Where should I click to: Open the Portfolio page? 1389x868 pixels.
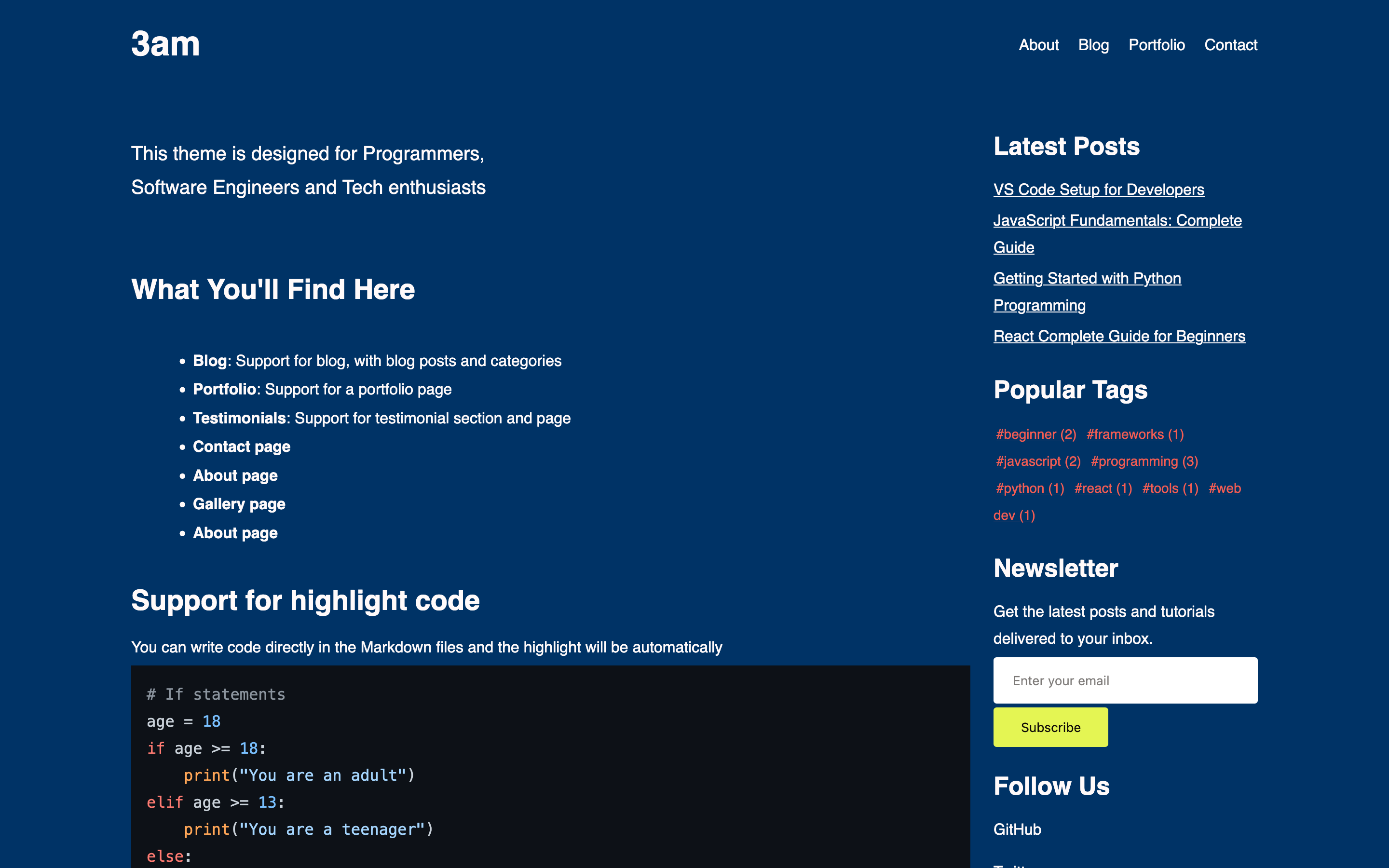click(x=1157, y=45)
